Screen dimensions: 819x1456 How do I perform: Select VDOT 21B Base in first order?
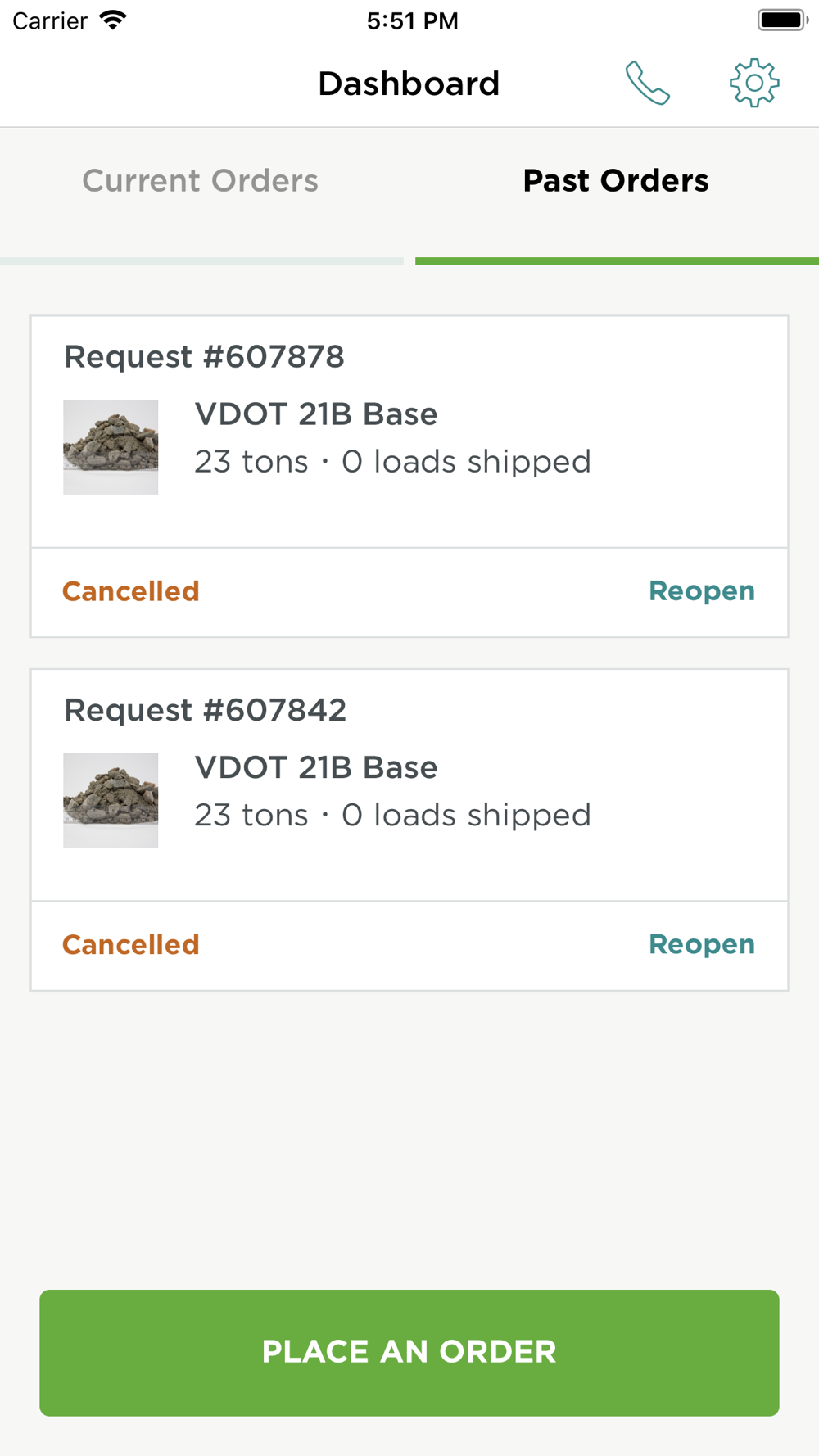316,414
